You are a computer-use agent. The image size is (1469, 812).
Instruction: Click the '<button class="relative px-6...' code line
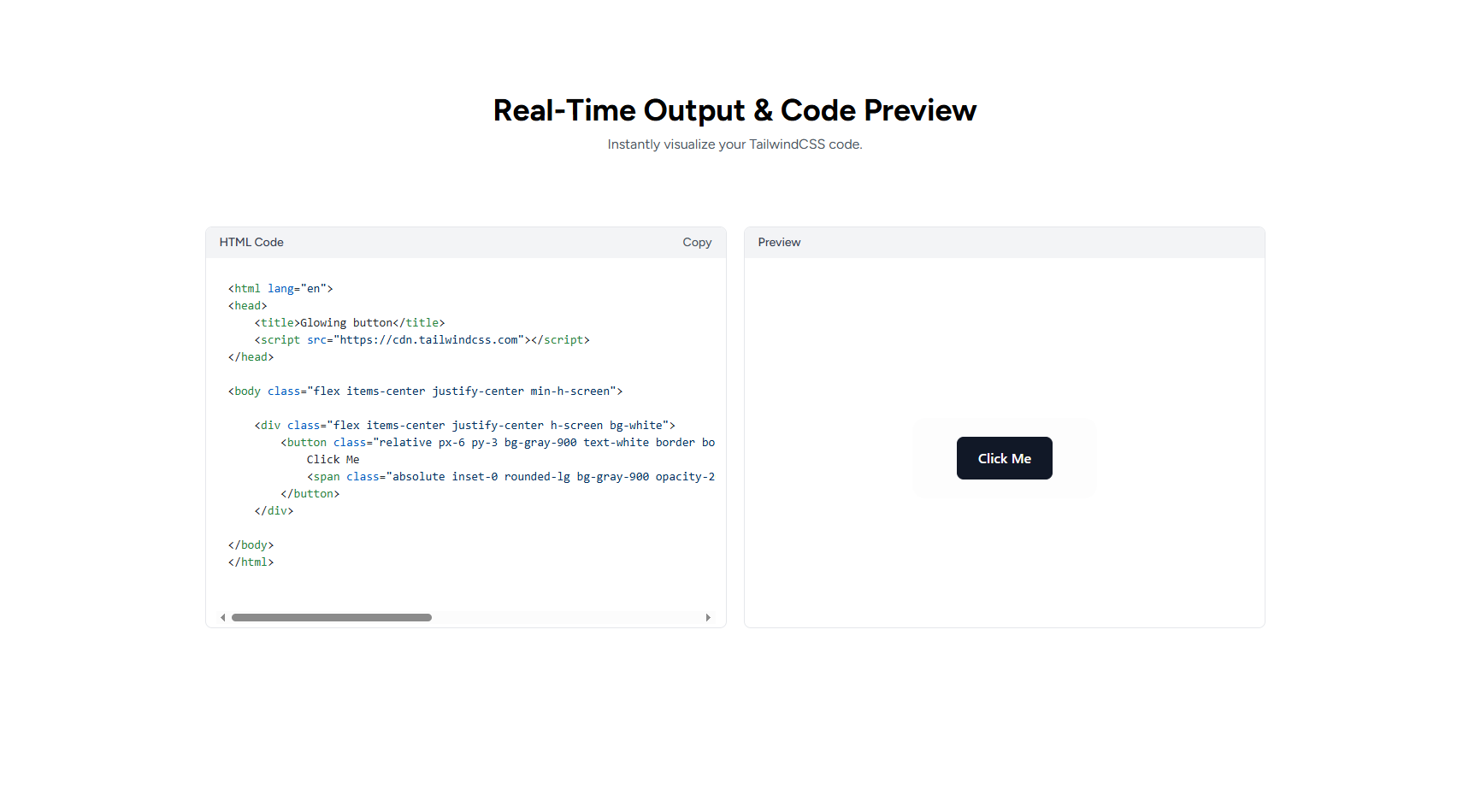[498, 443]
